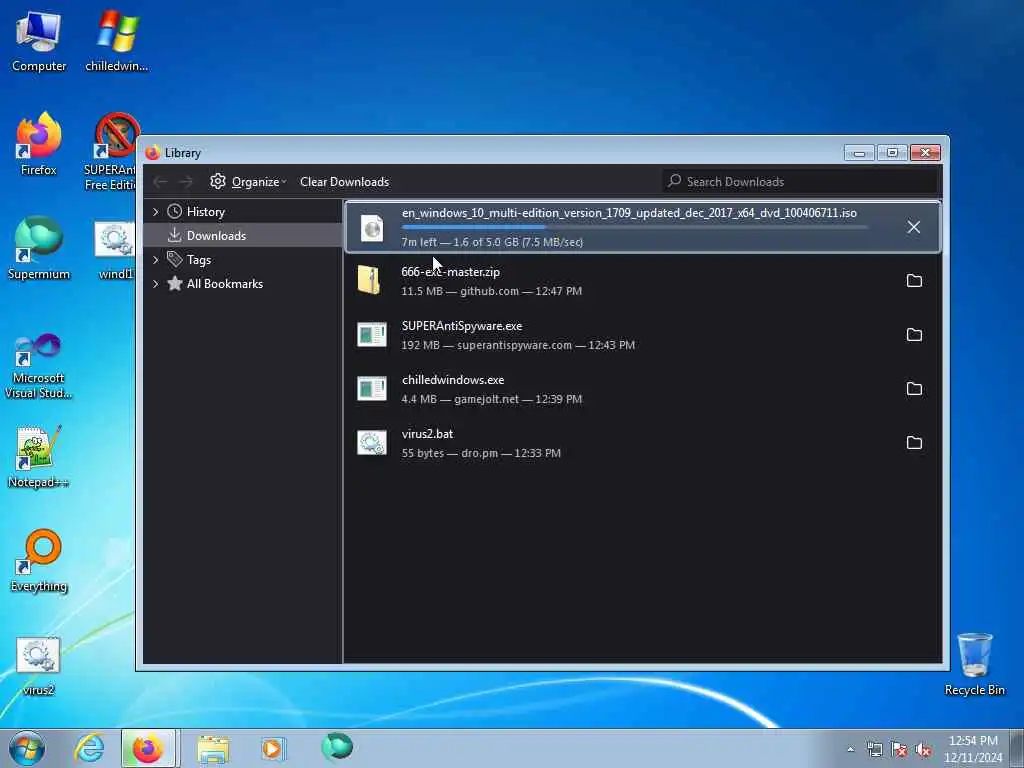
Task: Open the Windows Start menu orb
Action: pyautogui.click(x=27, y=748)
